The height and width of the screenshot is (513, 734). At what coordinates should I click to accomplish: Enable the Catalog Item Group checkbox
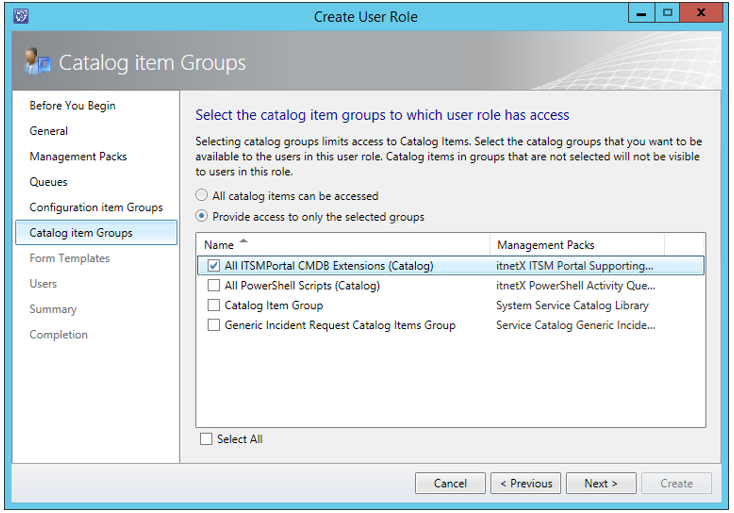(x=214, y=306)
